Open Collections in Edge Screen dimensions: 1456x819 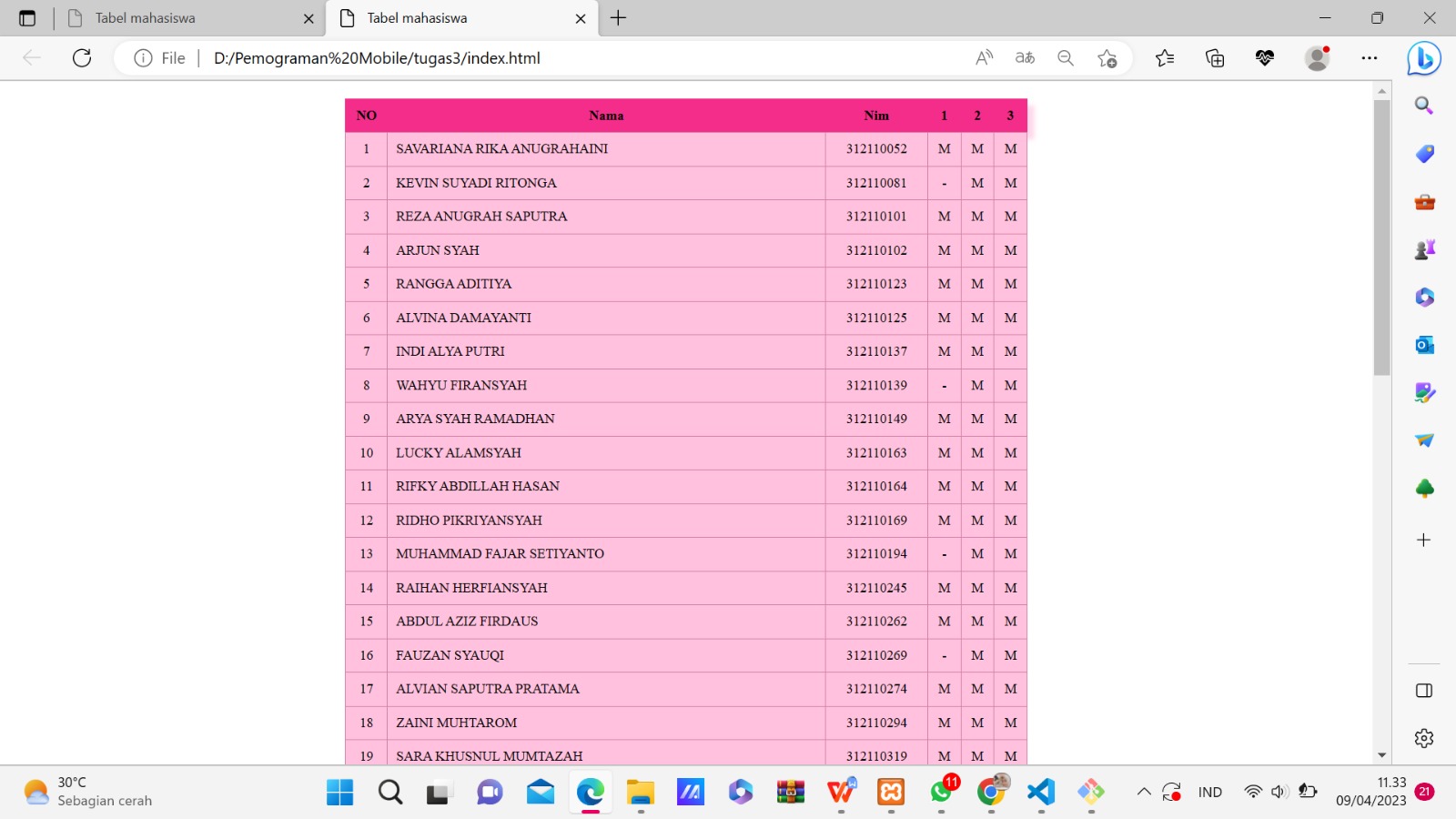click(x=1214, y=57)
